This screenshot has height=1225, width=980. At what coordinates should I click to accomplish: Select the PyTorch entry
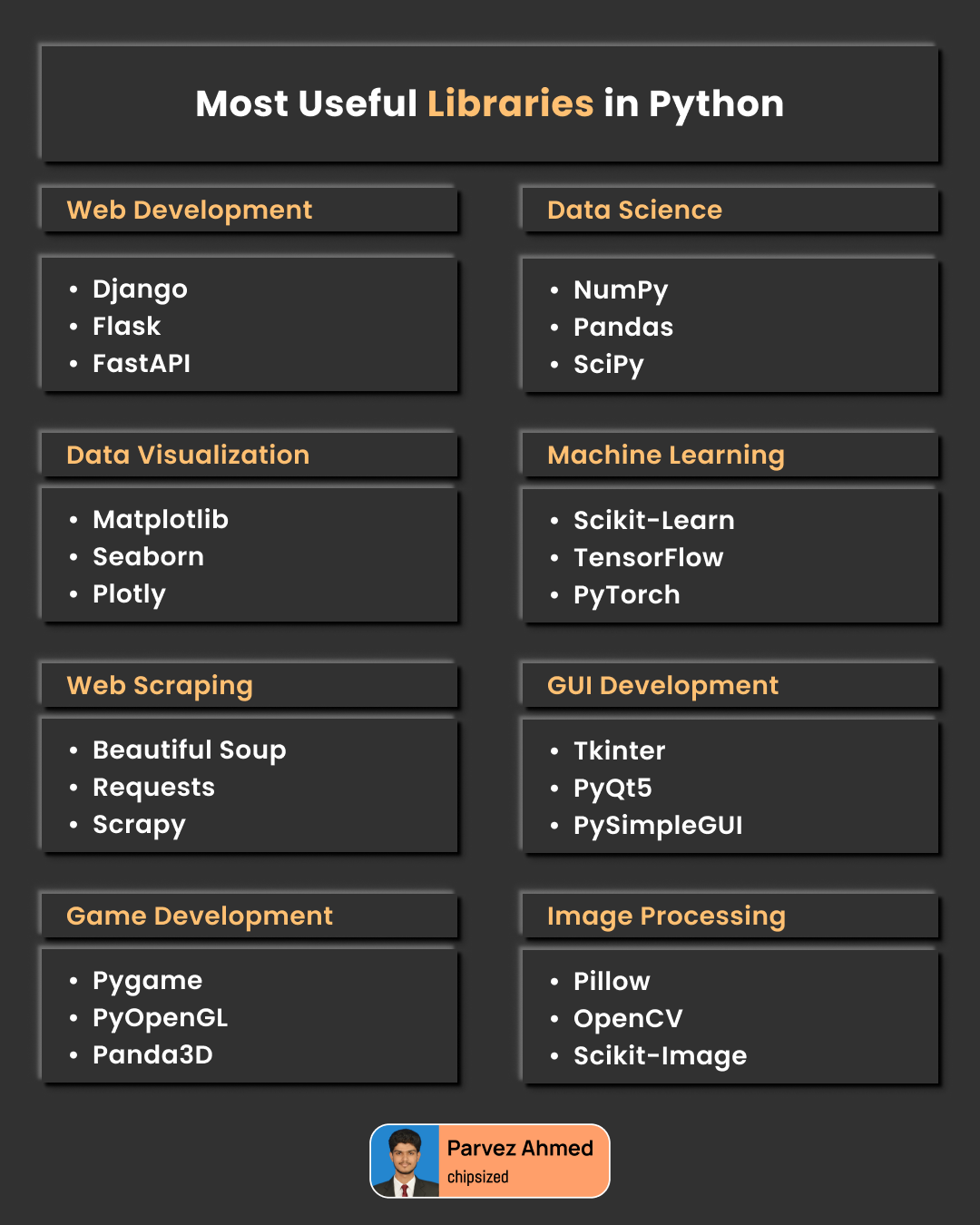626,595
